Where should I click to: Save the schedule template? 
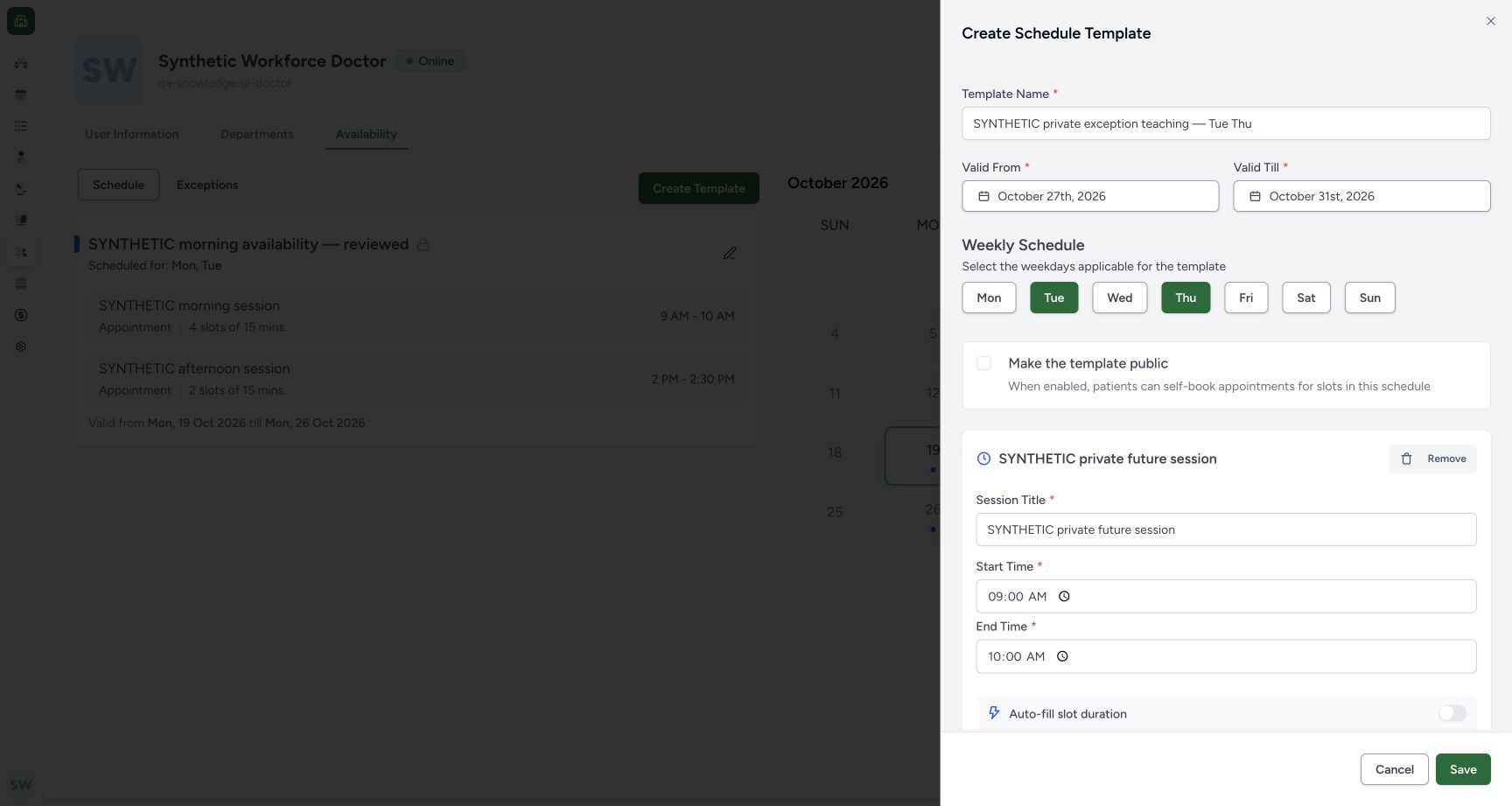click(1463, 769)
